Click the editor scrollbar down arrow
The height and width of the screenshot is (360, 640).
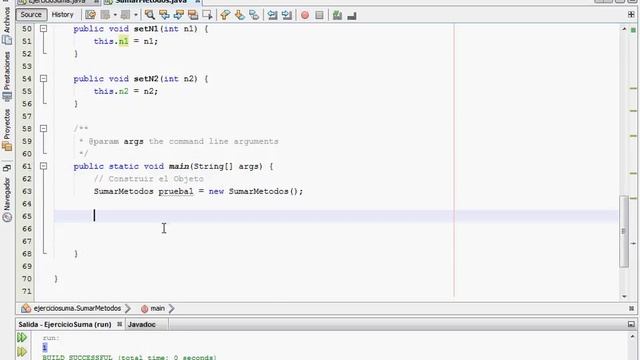(624, 296)
